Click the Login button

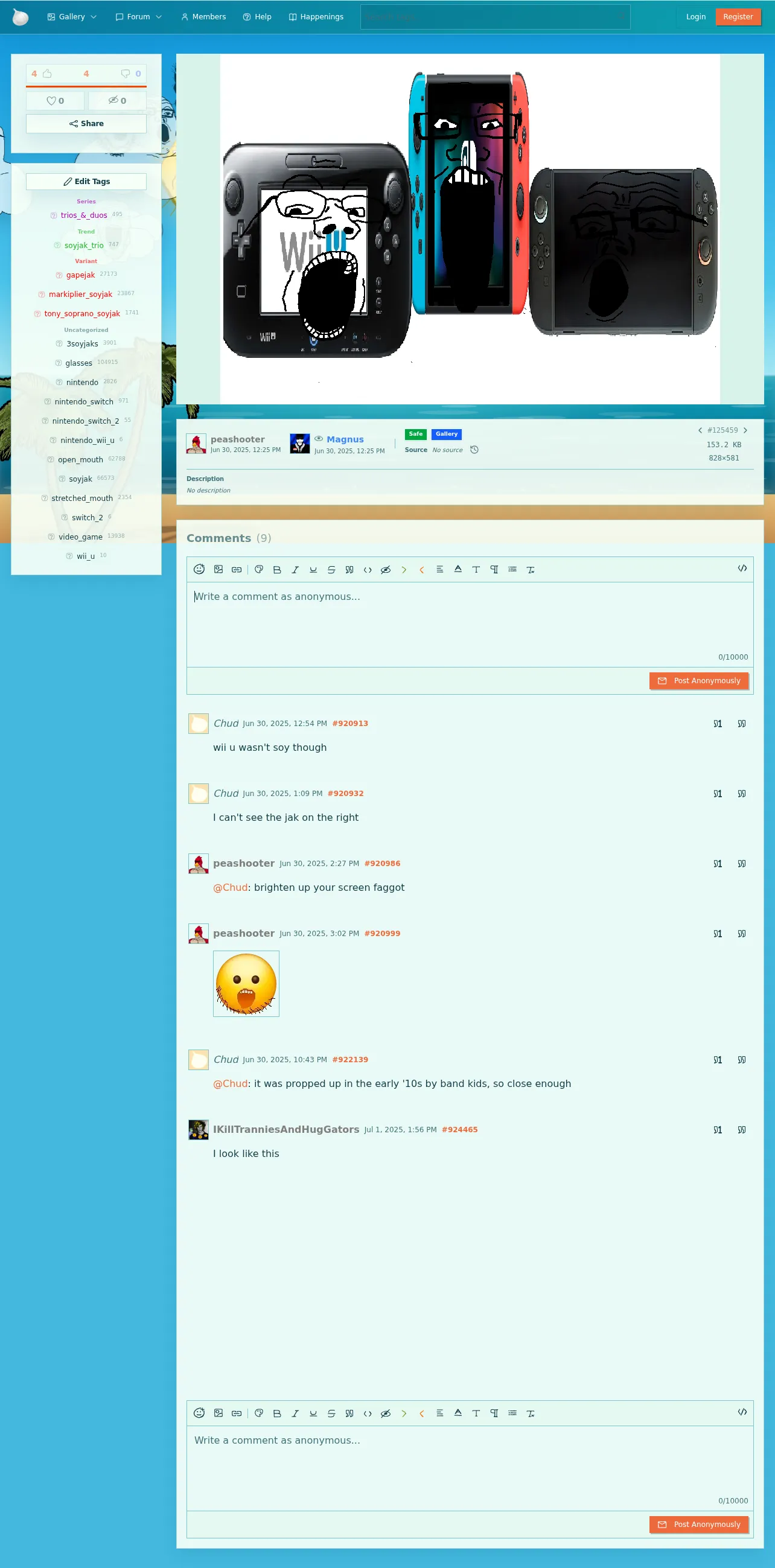tap(696, 17)
